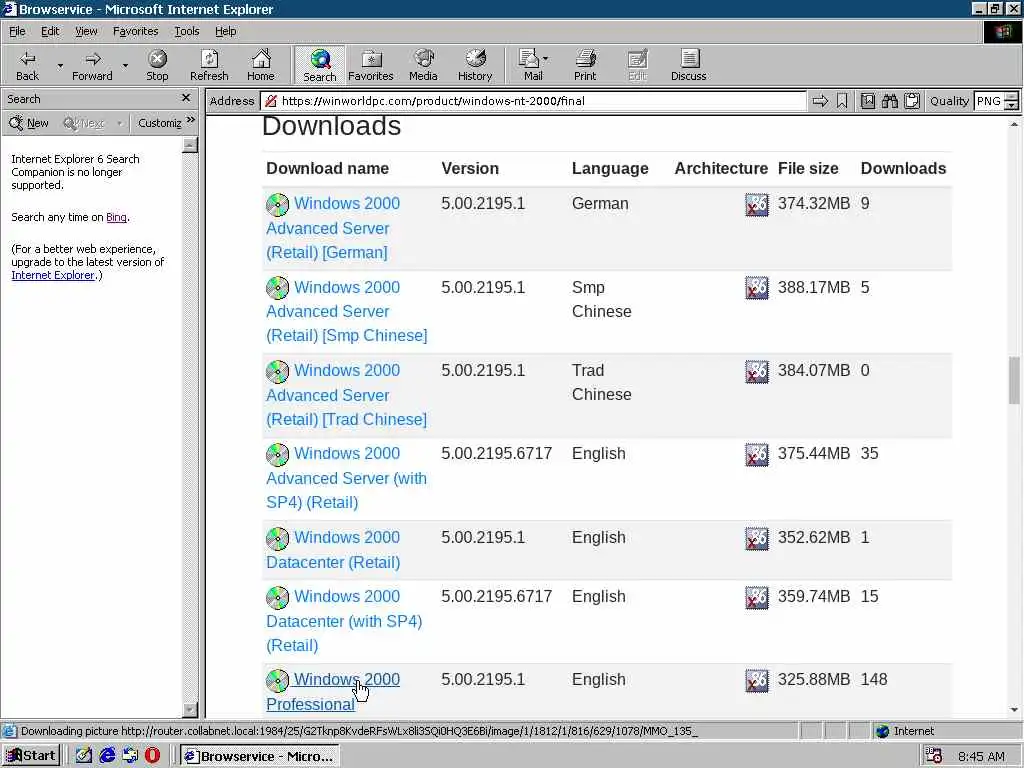This screenshot has height=768, width=1024.
Task: Click the binoculars find icon
Action: 889,101
